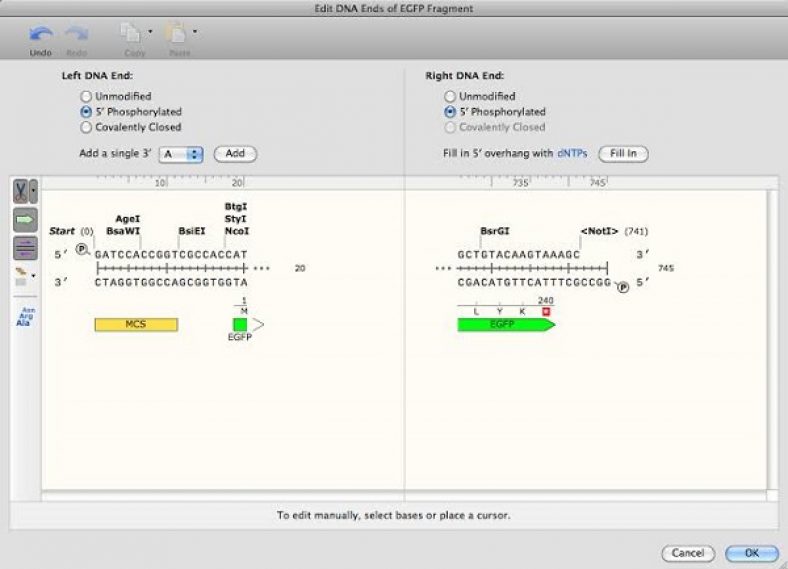Image resolution: width=788 pixels, height=569 pixels.
Task: Click the dimmed Redo arrow
Action: click(x=76, y=35)
